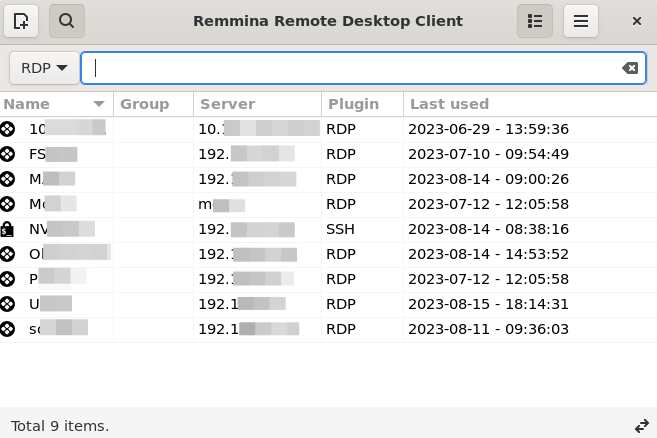
Task: Click the SSH terminal icon in NV row
Action: (x=7, y=229)
